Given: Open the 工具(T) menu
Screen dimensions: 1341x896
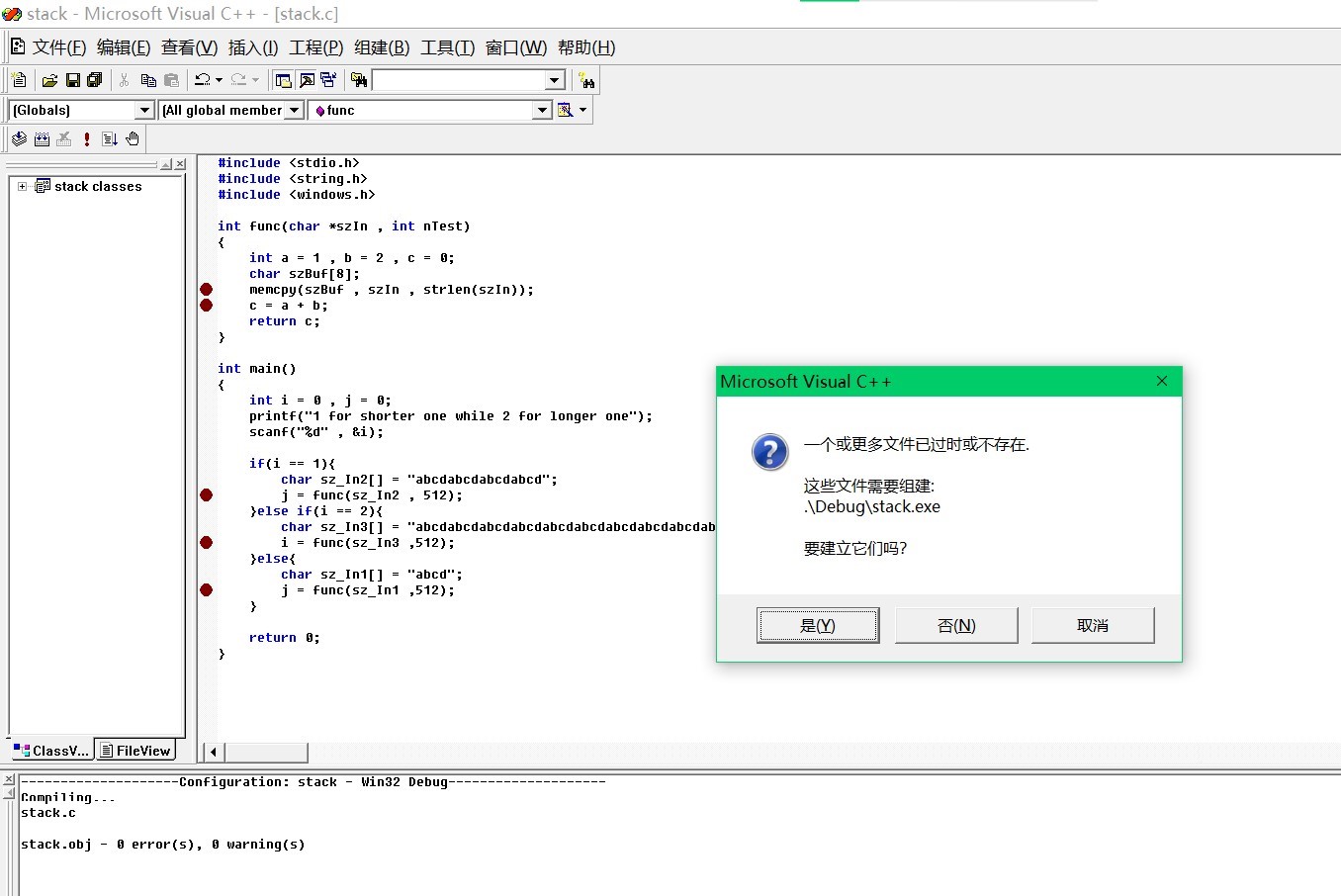Looking at the screenshot, I should pyautogui.click(x=448, y=47).
